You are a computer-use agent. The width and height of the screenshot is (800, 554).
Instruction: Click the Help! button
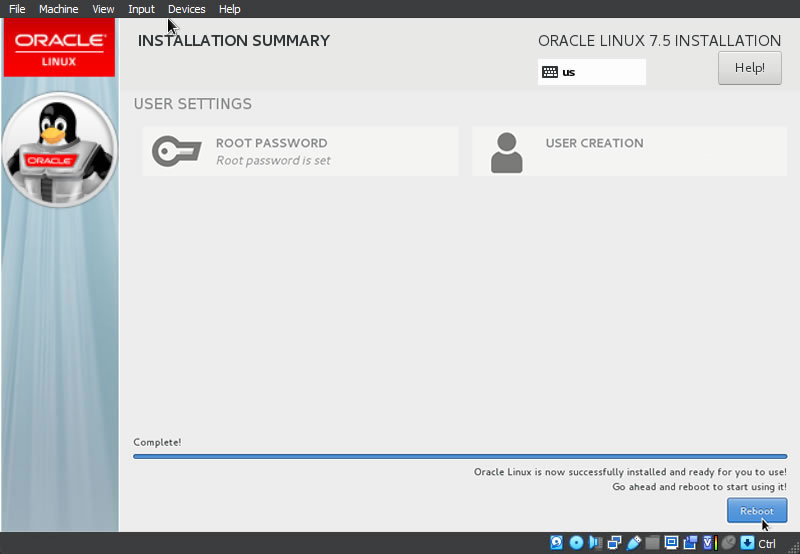(x=749, y=68)
